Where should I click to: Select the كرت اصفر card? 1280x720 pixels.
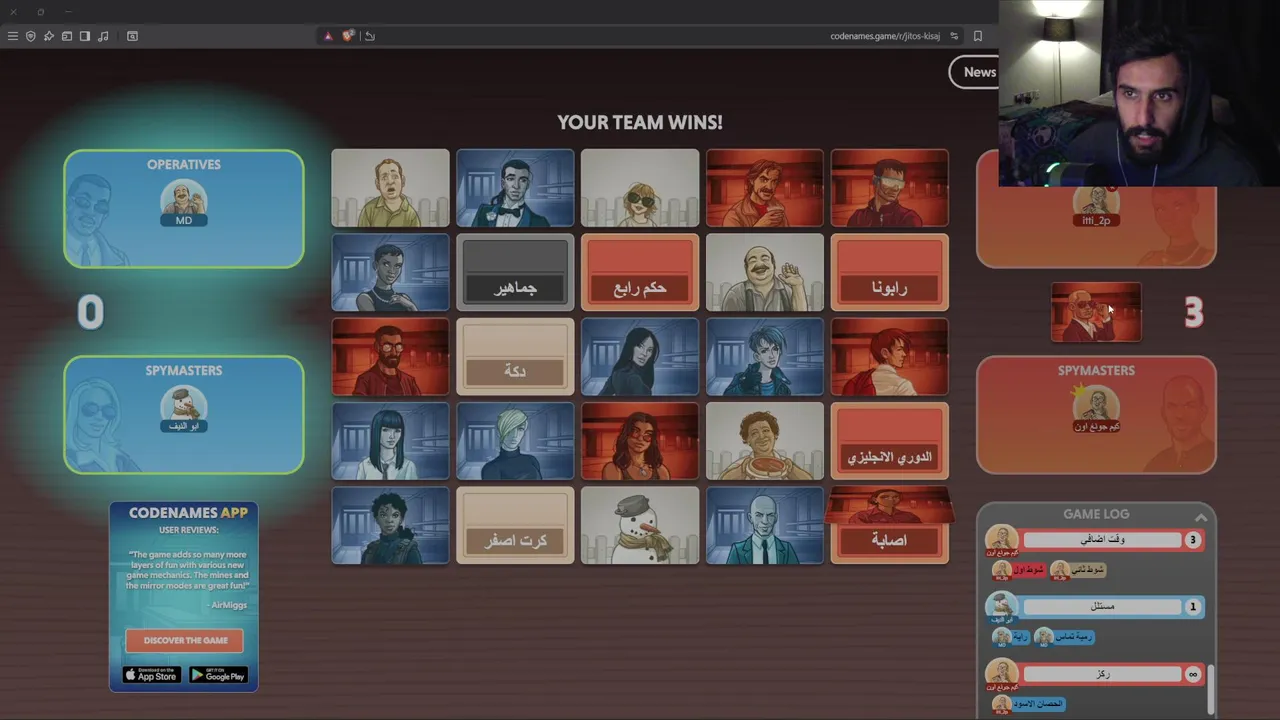(515, 526)
